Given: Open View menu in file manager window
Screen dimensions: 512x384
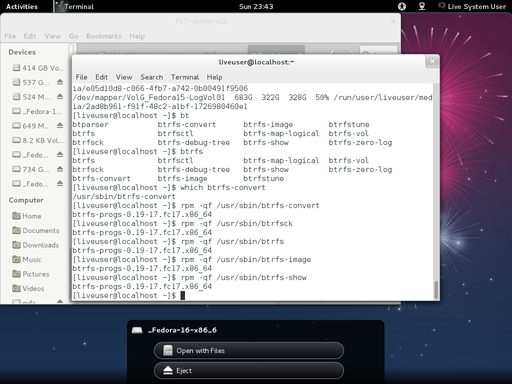Looking at the screenshot, I should [x=53, y=36].
